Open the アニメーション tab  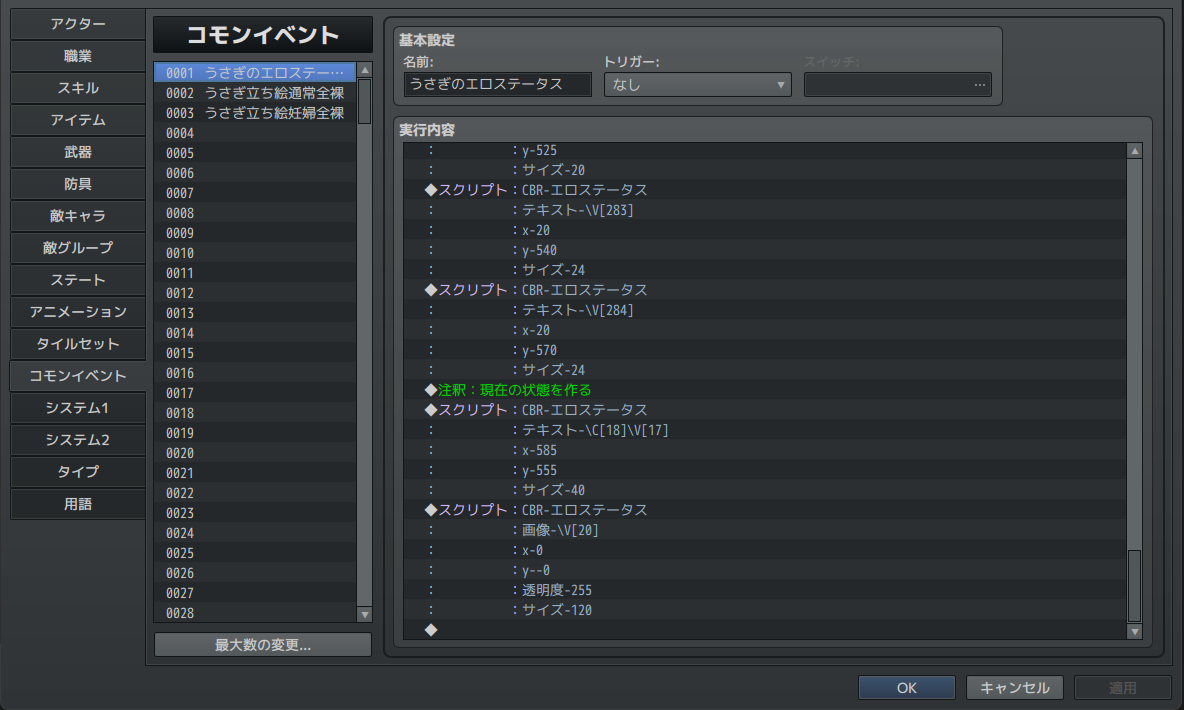[x=78, y=312]
